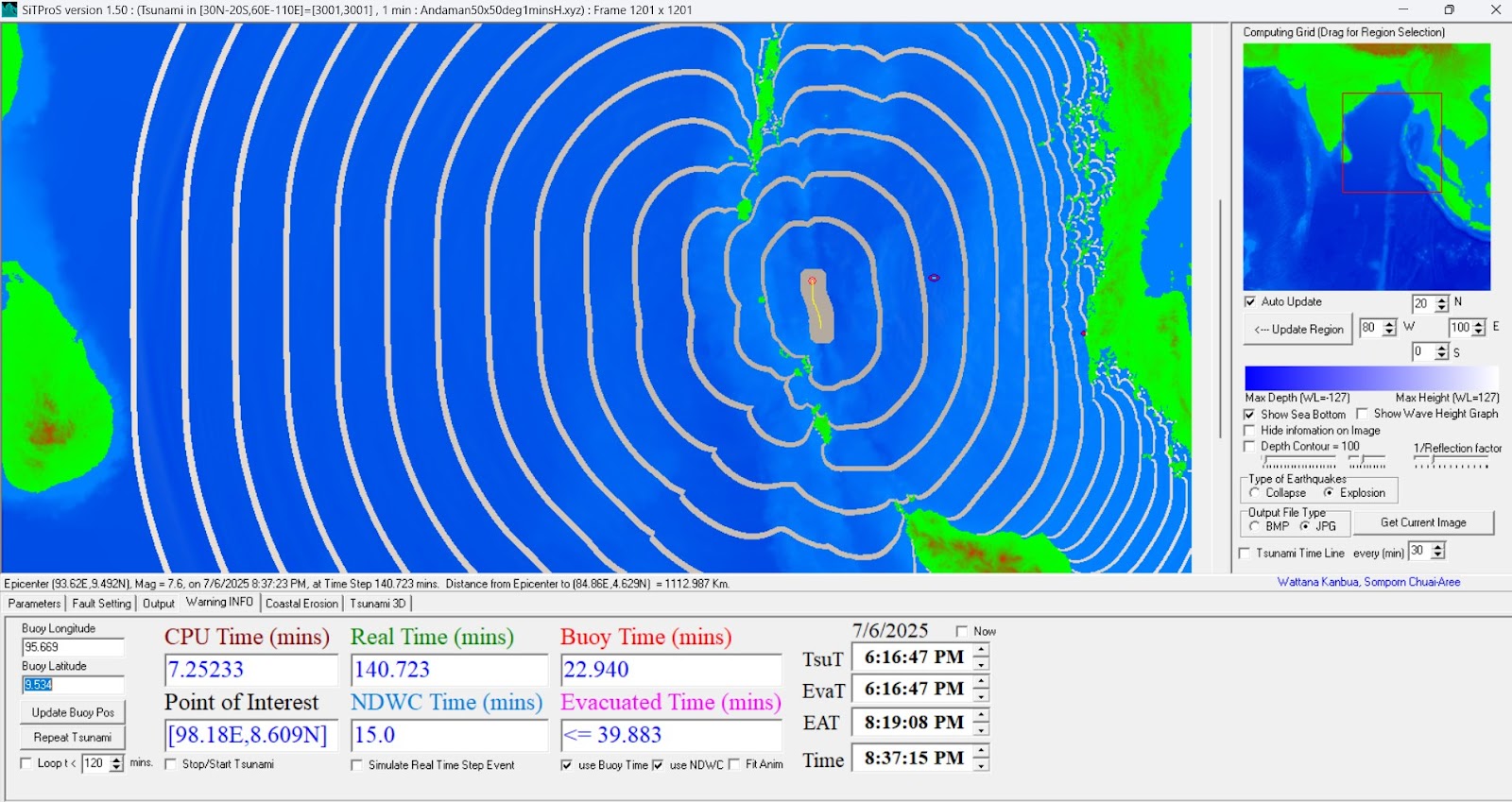Click the Update Region button

(1298, 330)
